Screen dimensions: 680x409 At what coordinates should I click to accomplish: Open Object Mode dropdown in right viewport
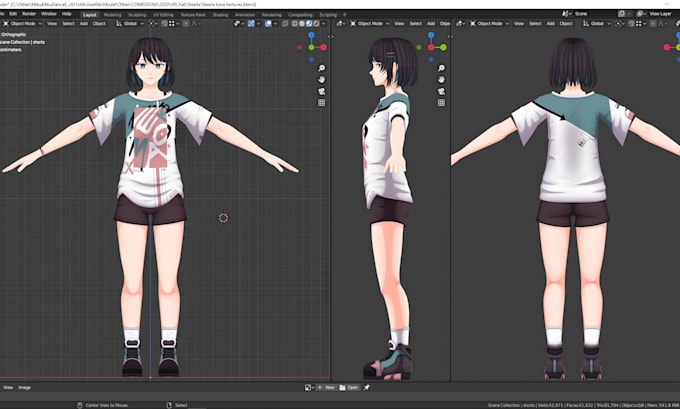(x=489, y=23)
